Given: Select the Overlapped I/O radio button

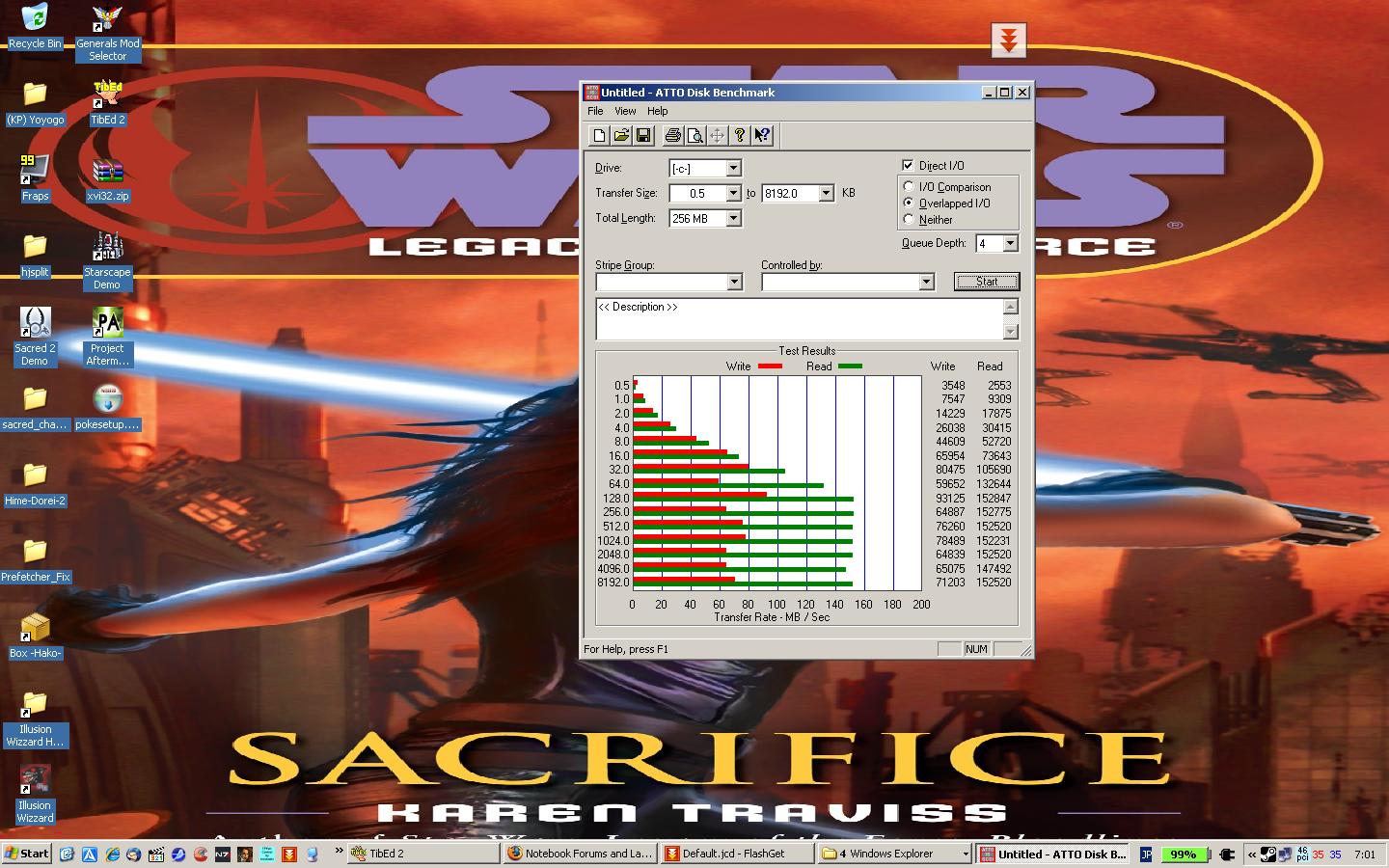Looking at the screenshot, I should (909, 203).
